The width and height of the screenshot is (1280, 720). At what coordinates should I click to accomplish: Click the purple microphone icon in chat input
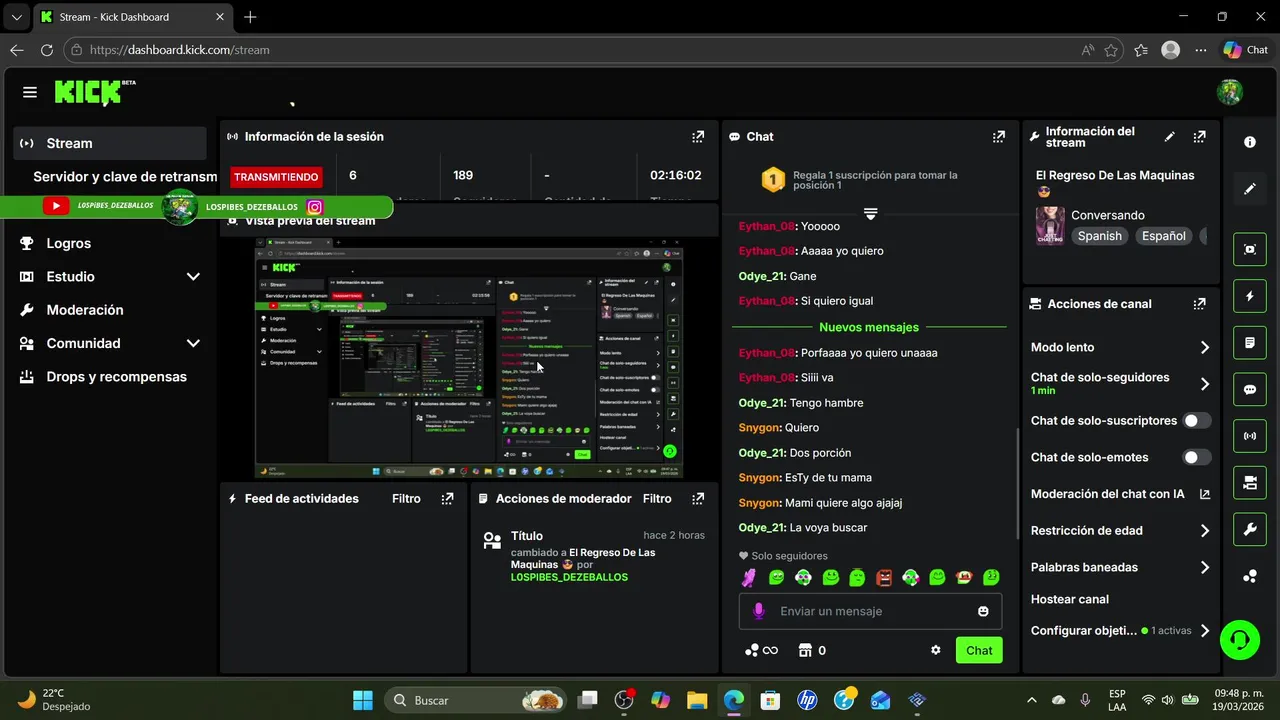[x=758, y=611]
